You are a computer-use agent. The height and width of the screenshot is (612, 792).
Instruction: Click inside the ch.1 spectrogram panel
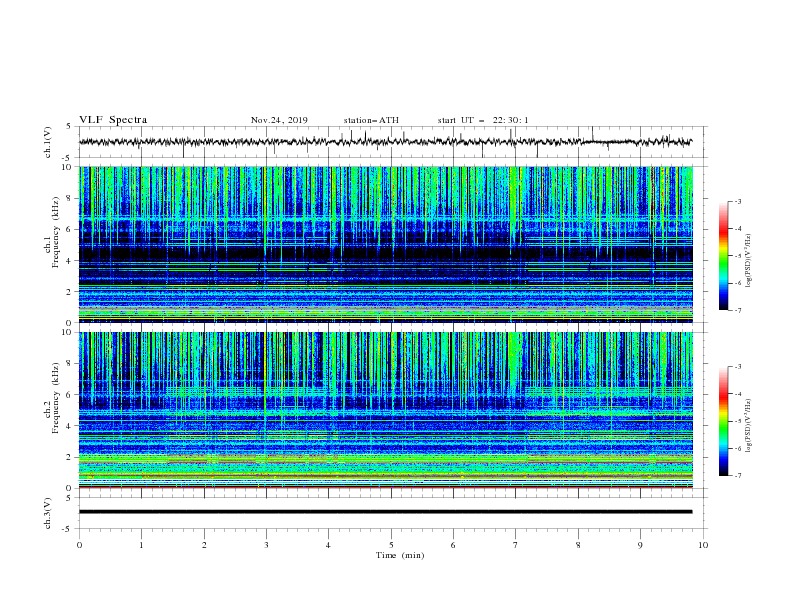[386, 244]
